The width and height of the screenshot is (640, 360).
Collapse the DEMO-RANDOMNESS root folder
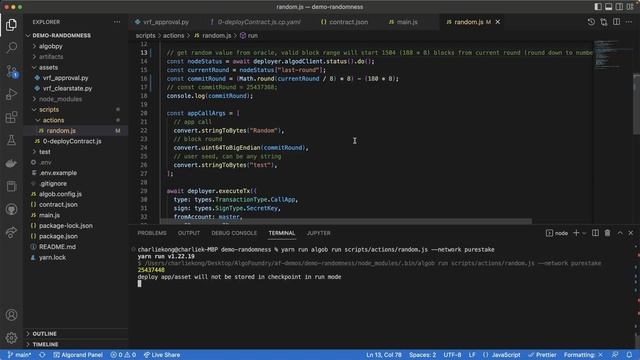(x=61, y=36)
